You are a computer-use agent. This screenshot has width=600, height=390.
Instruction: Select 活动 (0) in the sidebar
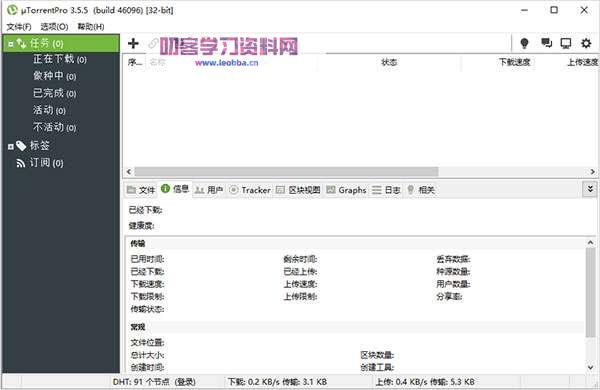point(49,110)
